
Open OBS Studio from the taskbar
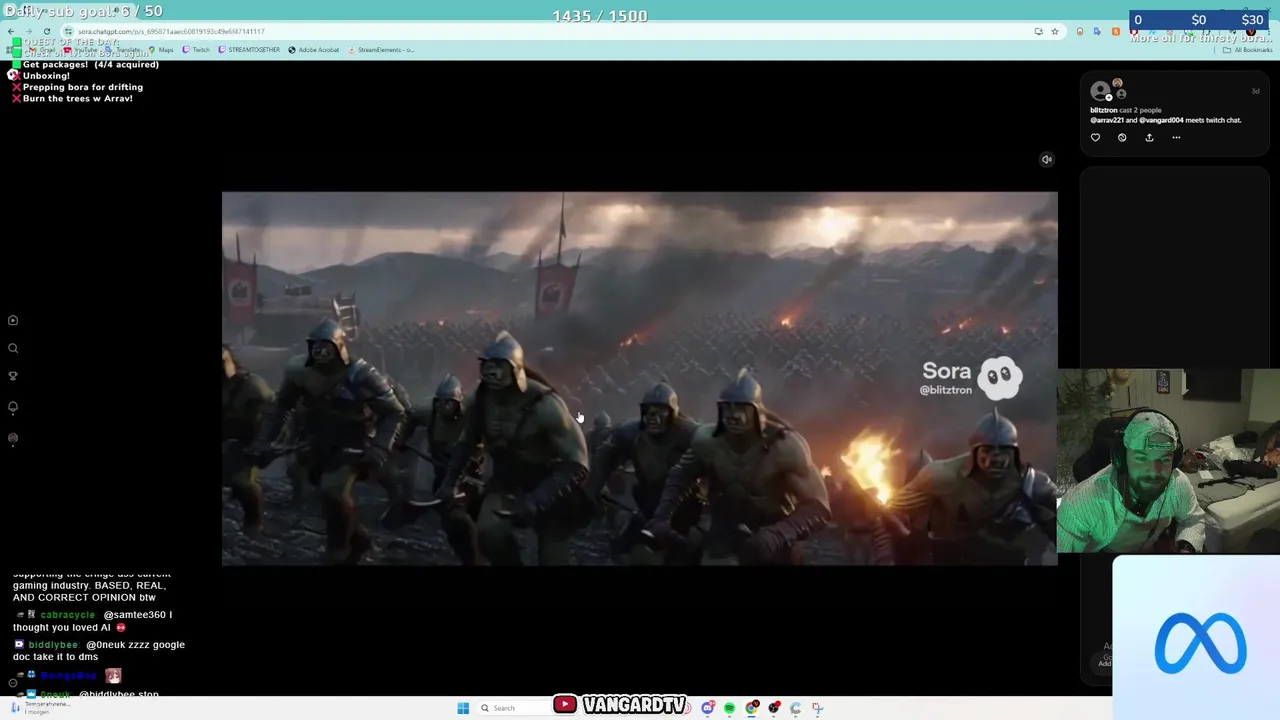tap(774, 708)
